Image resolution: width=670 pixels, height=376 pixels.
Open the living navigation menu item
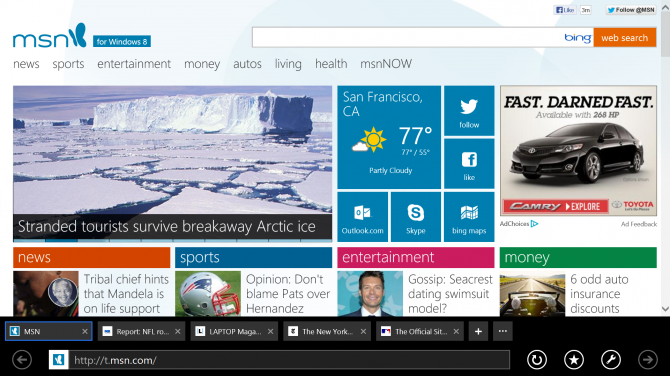tap(288, 64)
